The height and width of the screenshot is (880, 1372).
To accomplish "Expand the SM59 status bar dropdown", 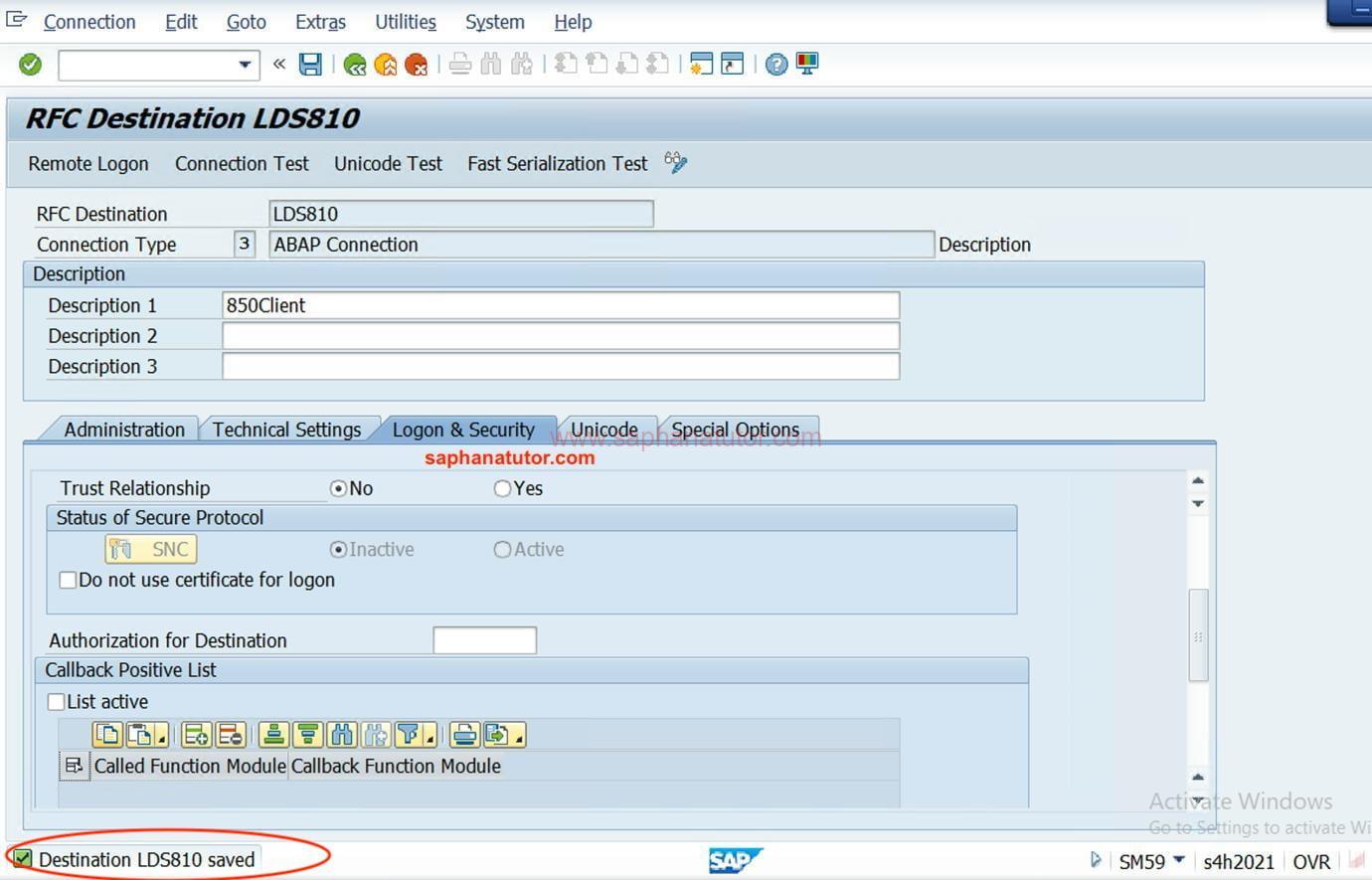I will (x=1179, y=860).
